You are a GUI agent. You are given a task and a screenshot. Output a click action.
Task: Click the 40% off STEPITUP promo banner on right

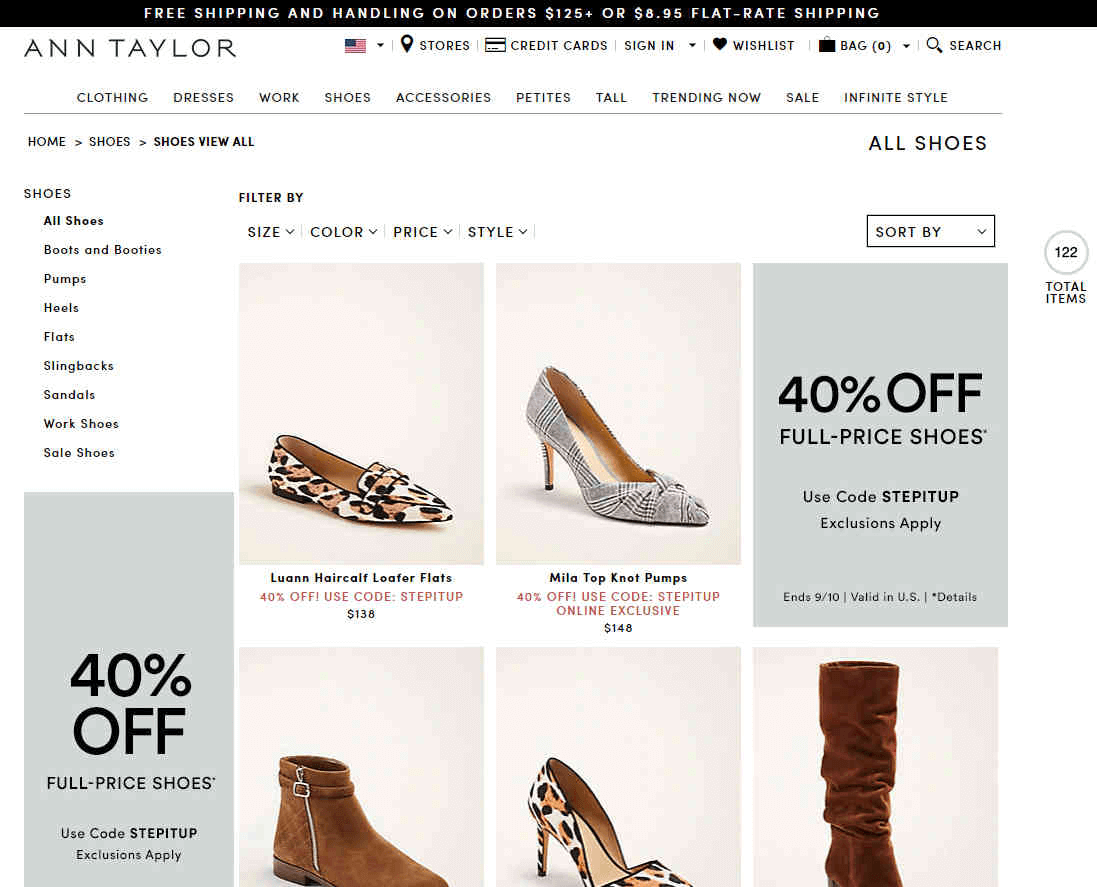tap(880, 445)
